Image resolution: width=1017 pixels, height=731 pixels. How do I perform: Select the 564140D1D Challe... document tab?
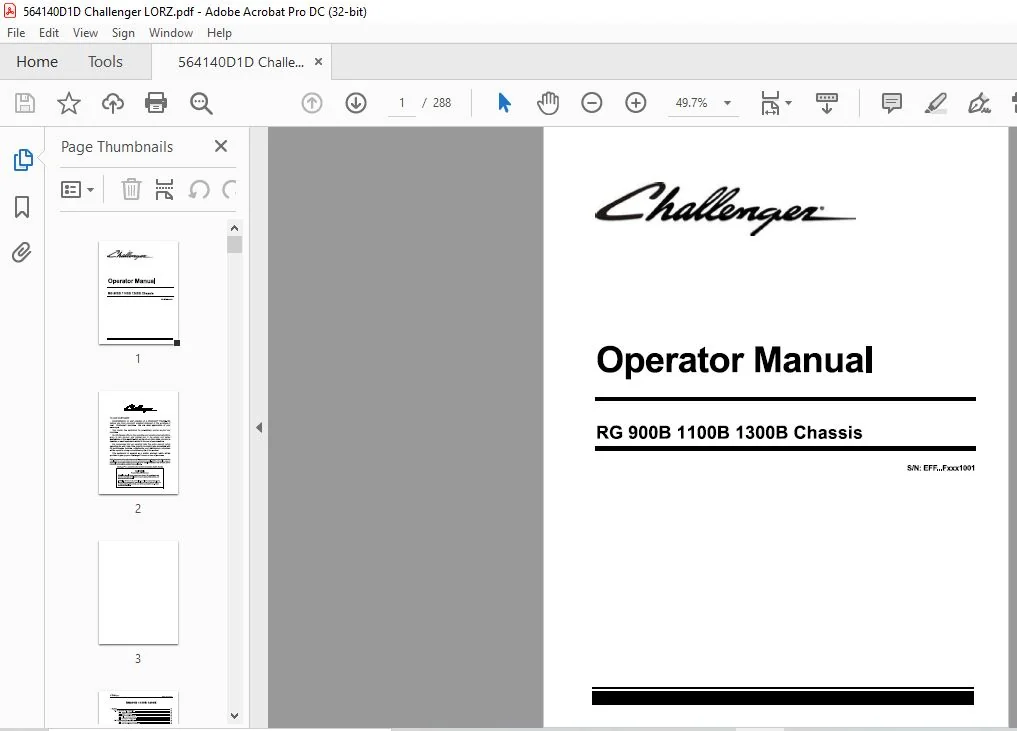241,62
